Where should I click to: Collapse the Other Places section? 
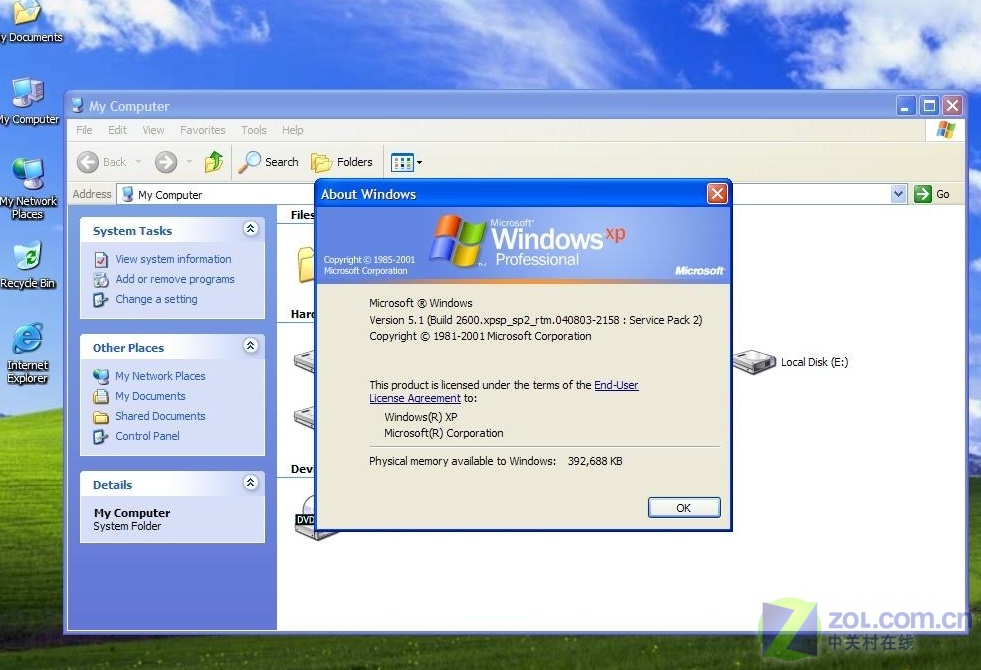coord(249,346)
